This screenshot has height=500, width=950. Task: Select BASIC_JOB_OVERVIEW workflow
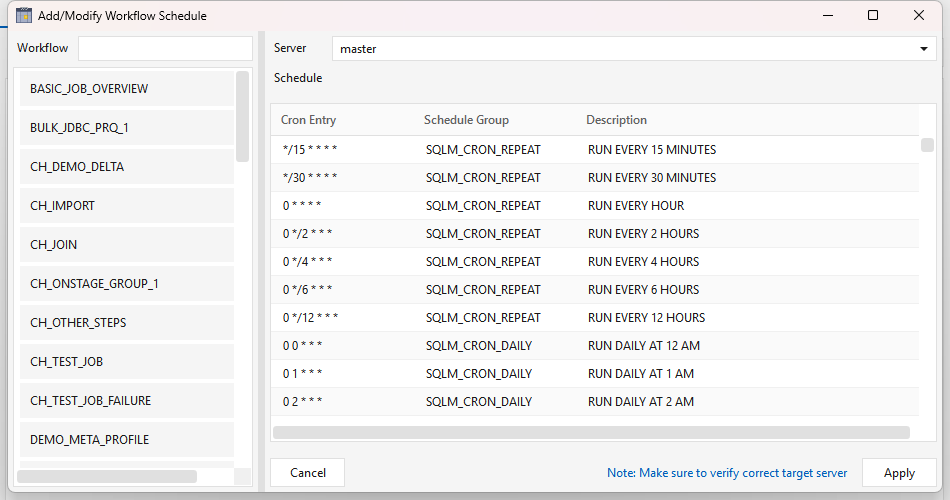click(127, 88)
